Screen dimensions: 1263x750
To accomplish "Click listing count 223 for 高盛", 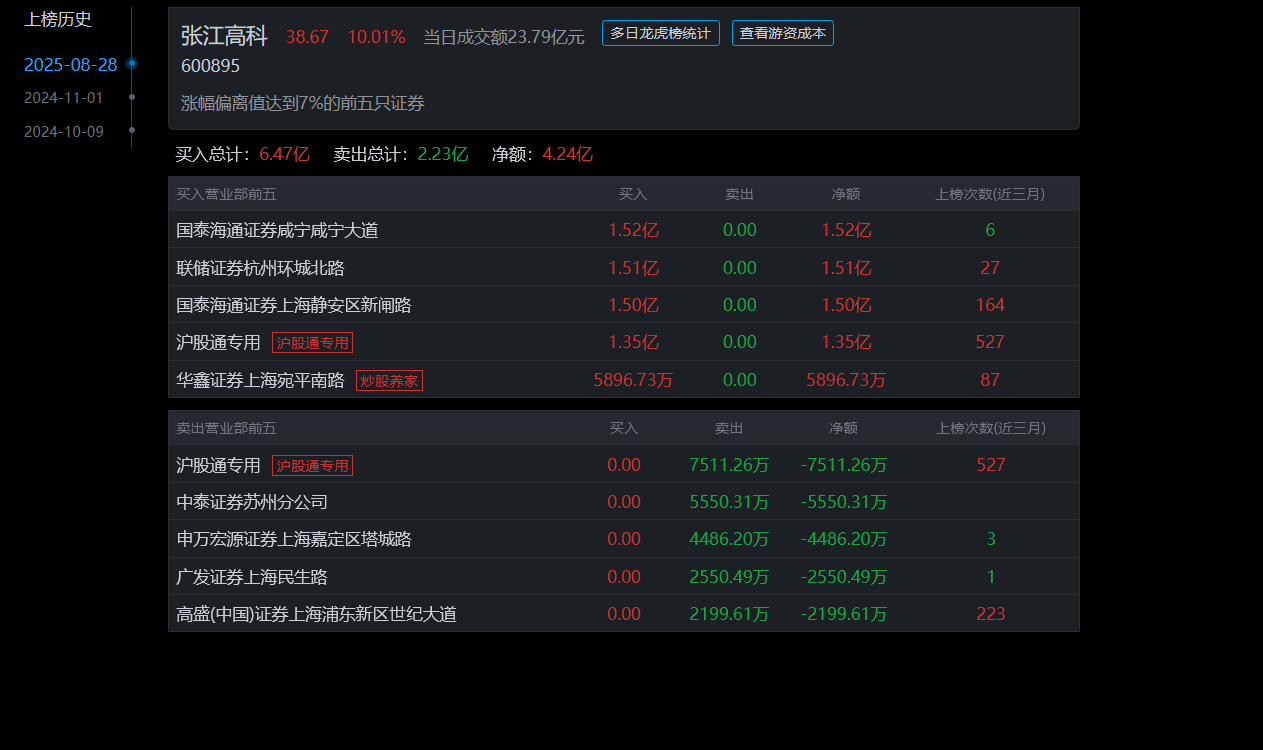I will 991,614.
